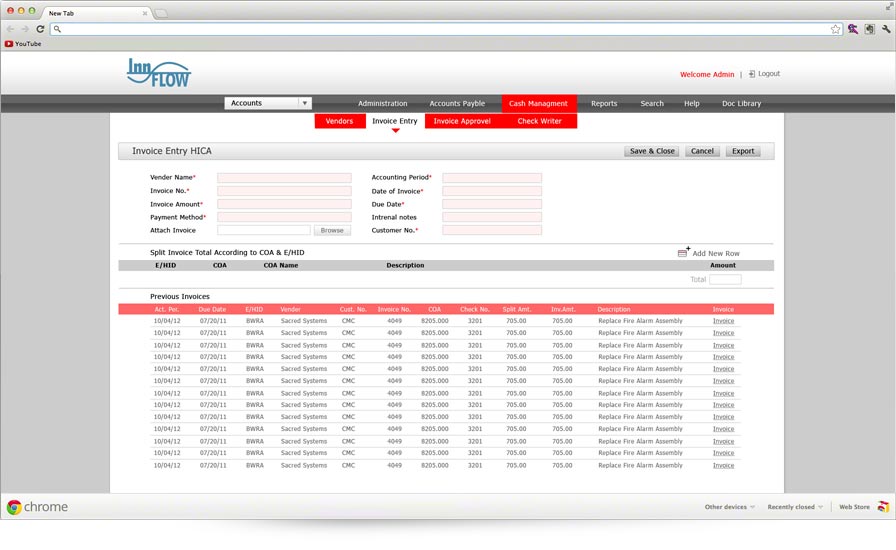Viewport: 896px width, 550px height.
Task: Click the Add New Row icon
Action: point(683,253)
